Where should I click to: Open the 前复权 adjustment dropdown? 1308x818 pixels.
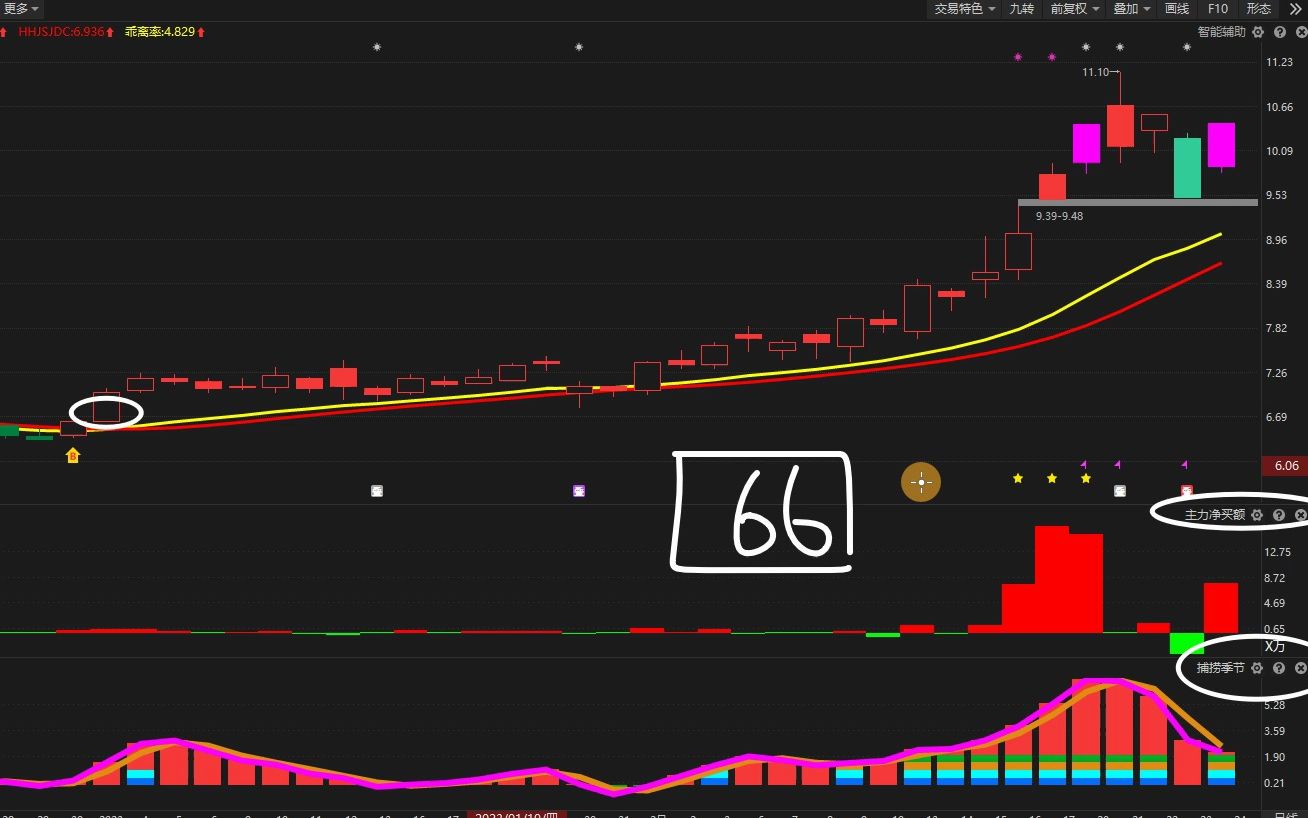point(1076,9)
